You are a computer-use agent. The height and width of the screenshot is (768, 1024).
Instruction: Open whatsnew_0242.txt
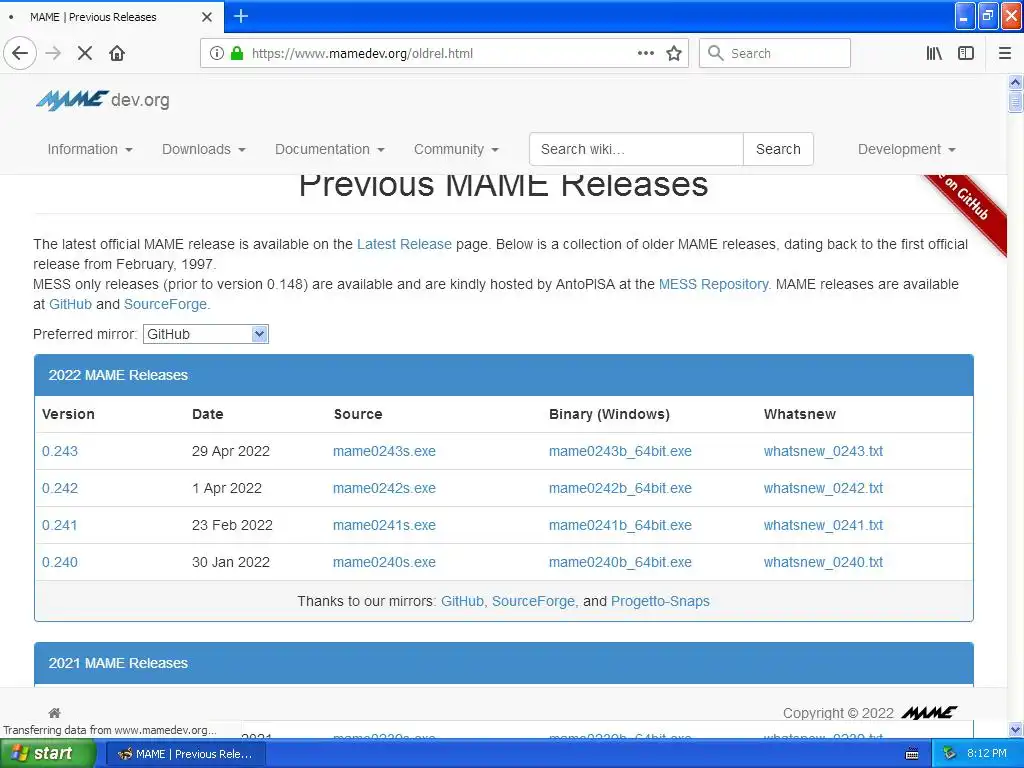(x=824, y=488)
